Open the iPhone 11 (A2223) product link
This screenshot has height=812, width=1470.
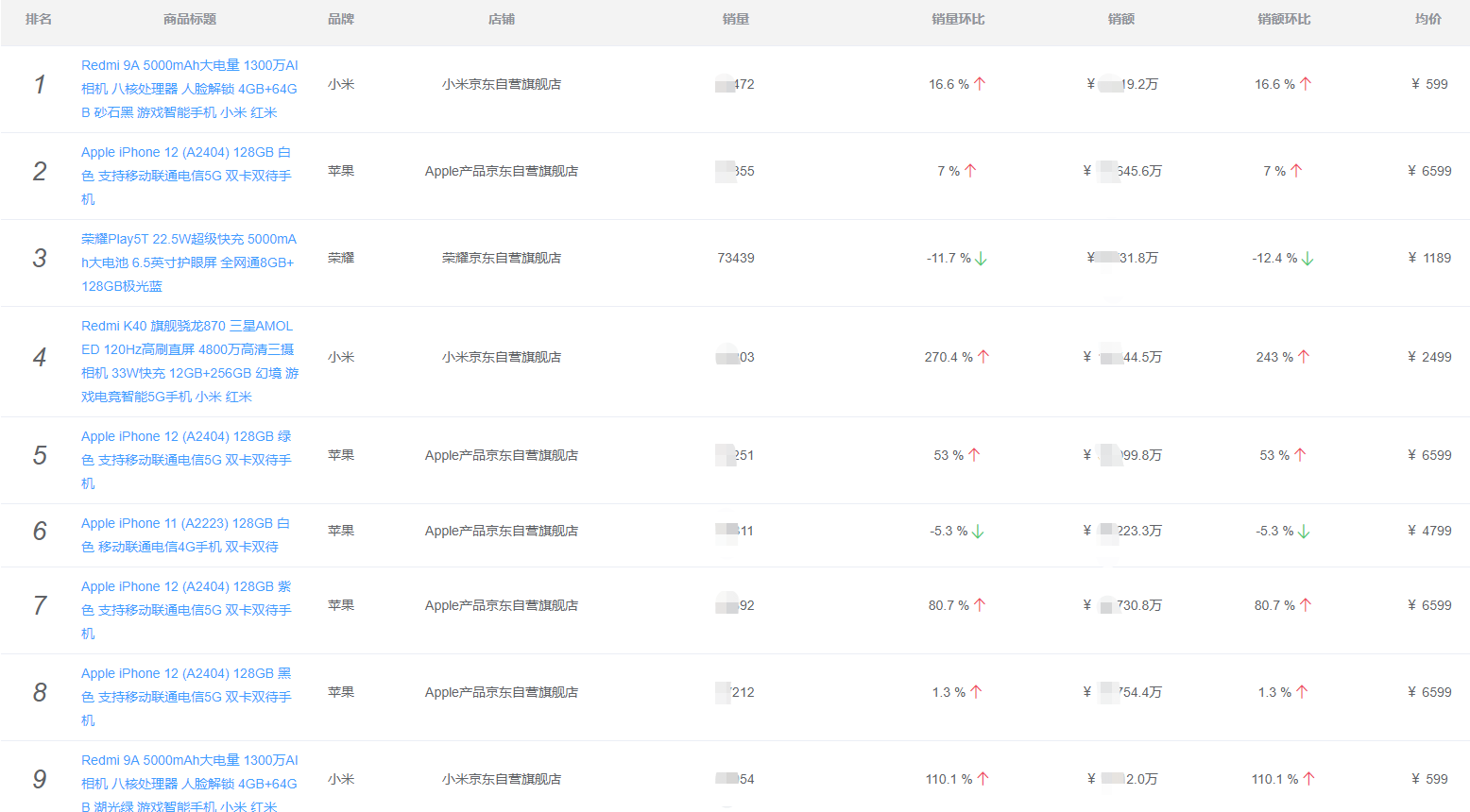(x=185, y=534)
